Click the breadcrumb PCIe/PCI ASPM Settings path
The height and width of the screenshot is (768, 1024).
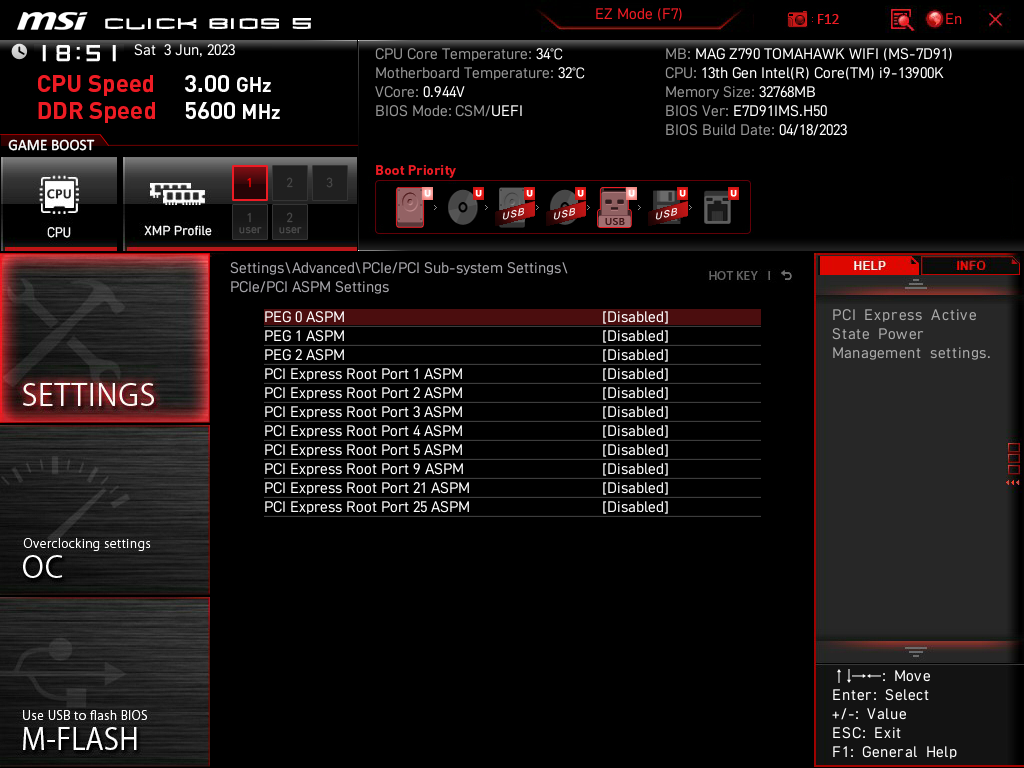309,287
